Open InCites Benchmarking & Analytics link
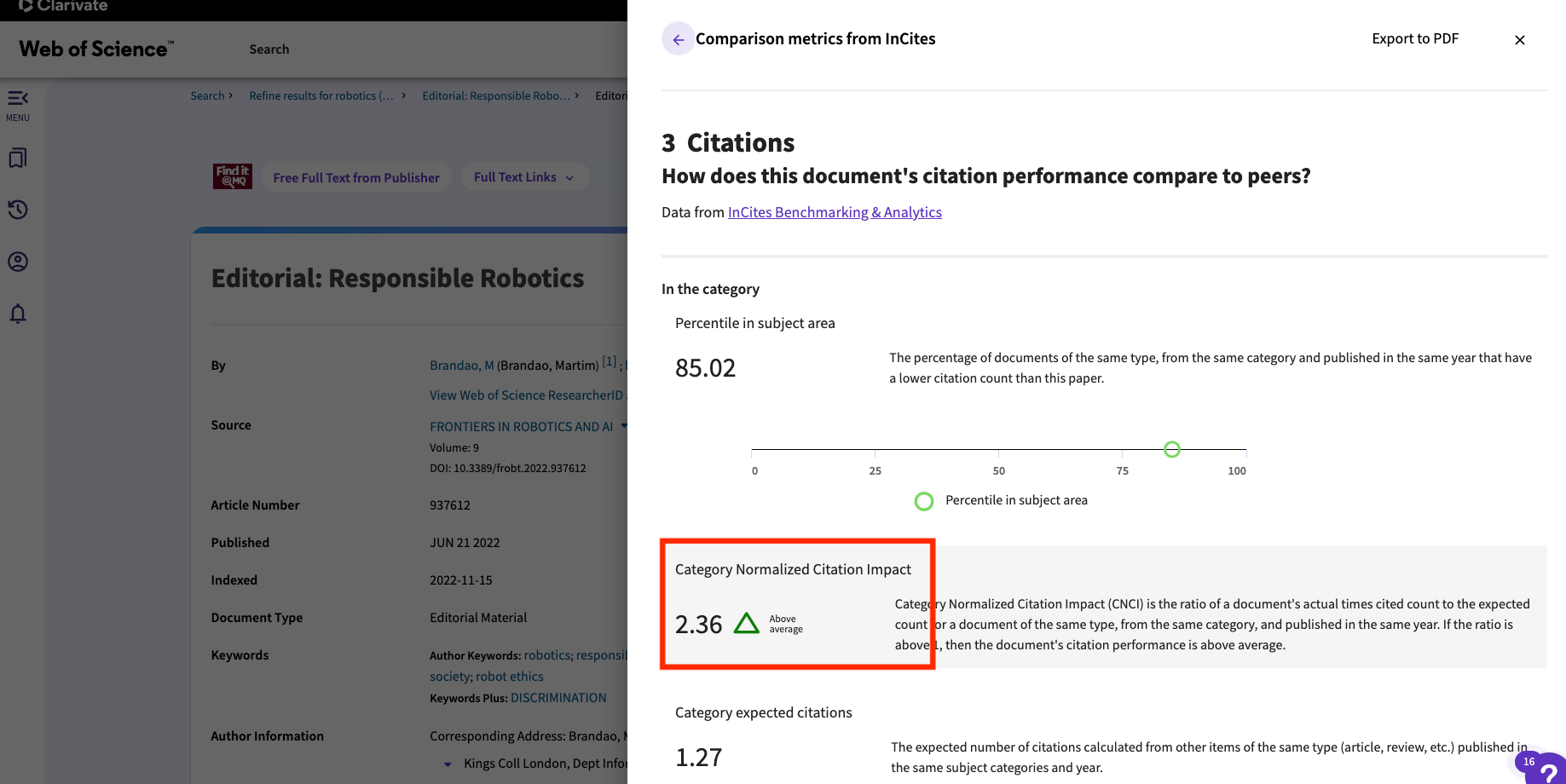 pyautogui.click(x=834, y=212)
